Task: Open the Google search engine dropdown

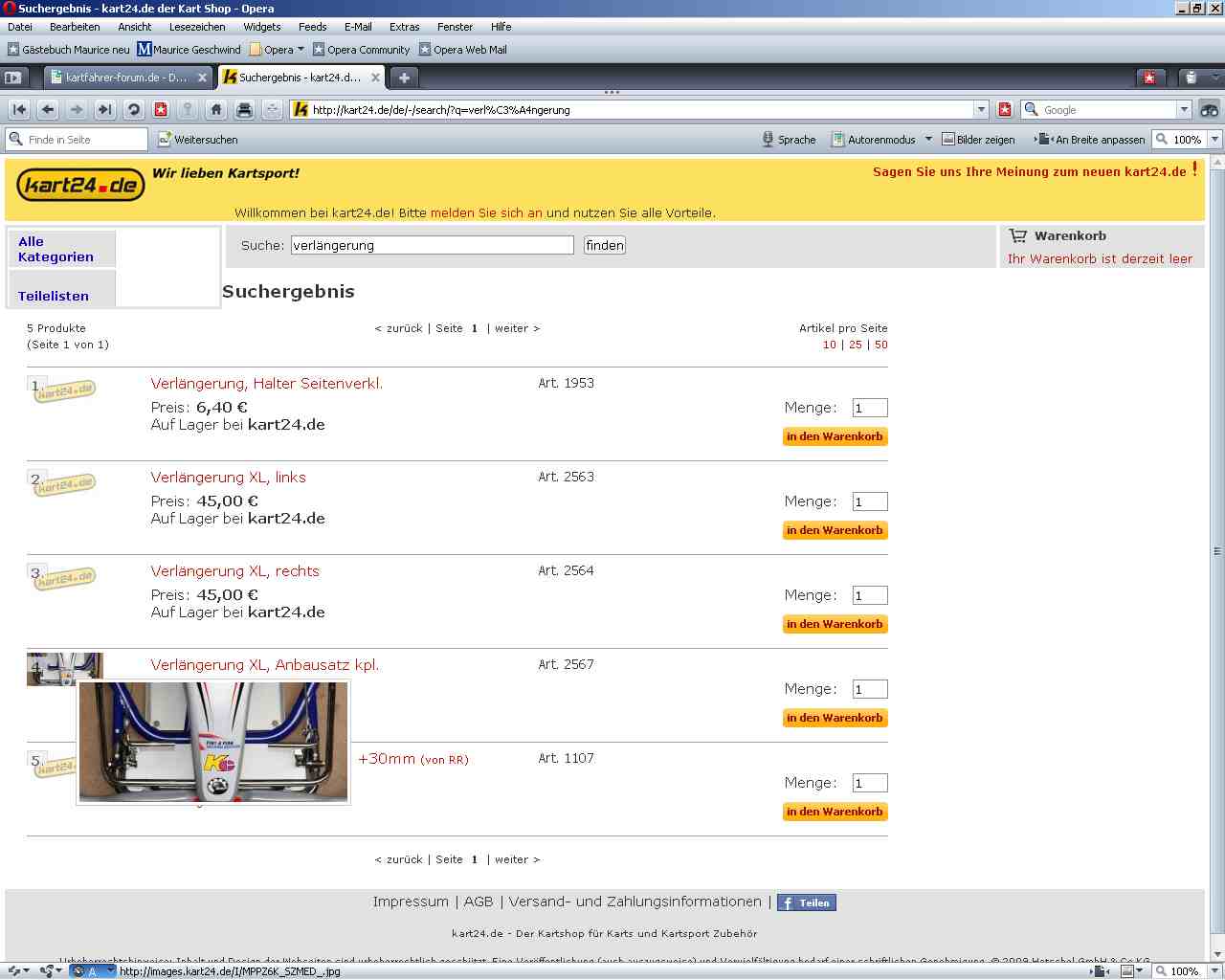Action: coord(1184,110)
